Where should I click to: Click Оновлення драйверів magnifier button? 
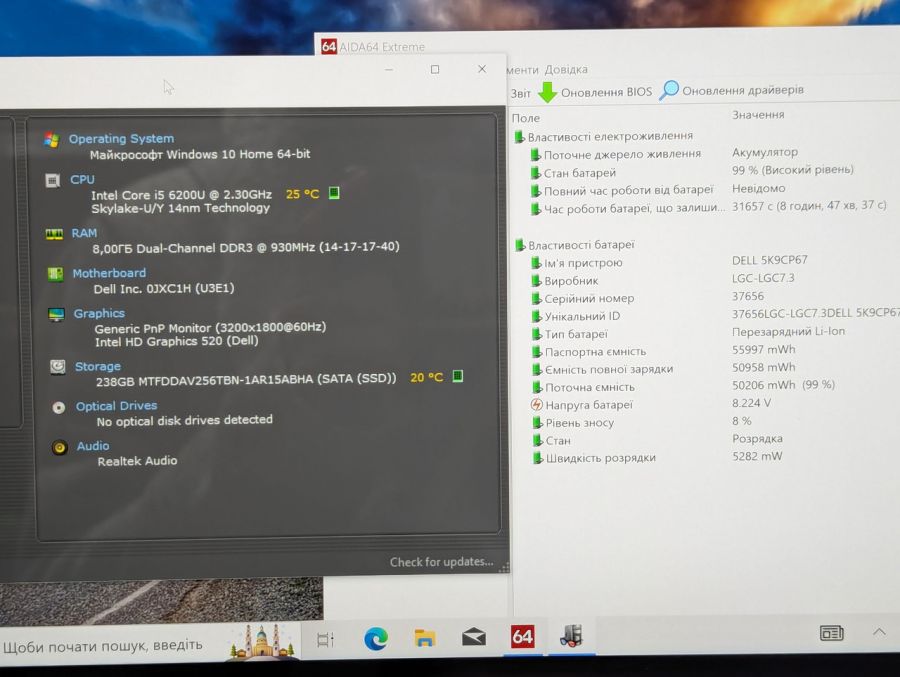click(731, 90)
